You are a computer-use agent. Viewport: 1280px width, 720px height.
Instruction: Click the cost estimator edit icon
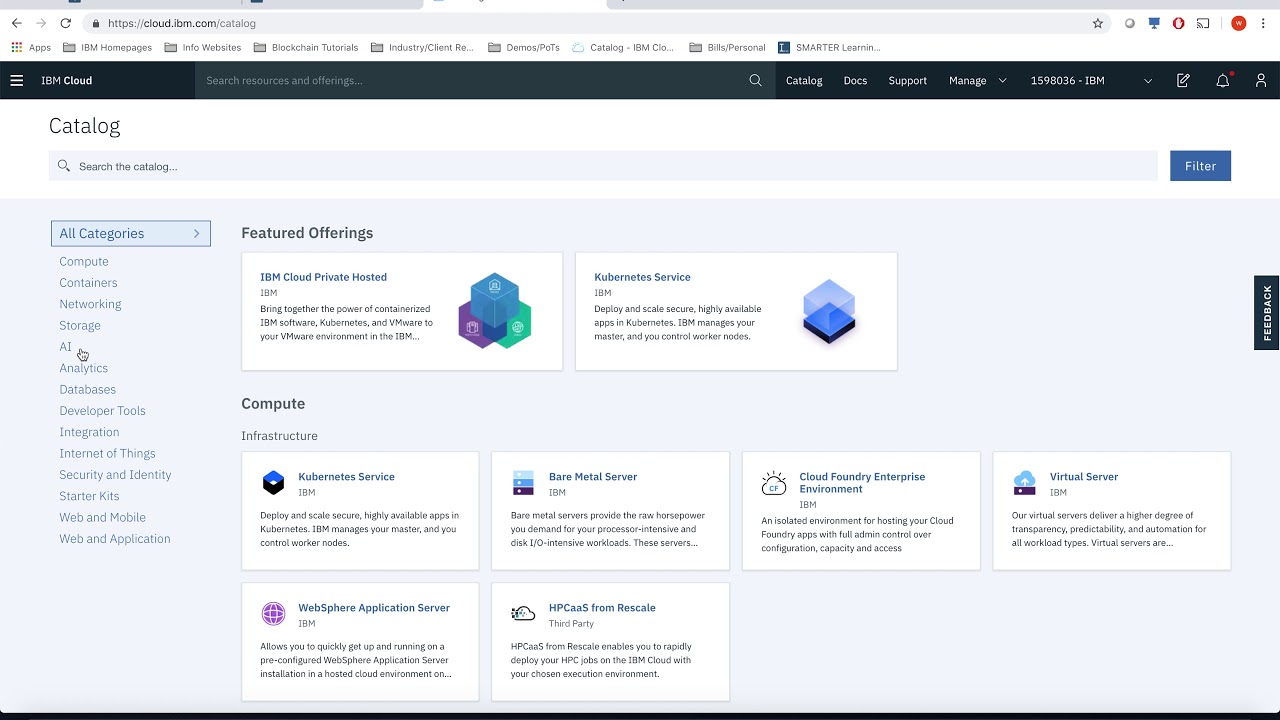(1183, 80)
